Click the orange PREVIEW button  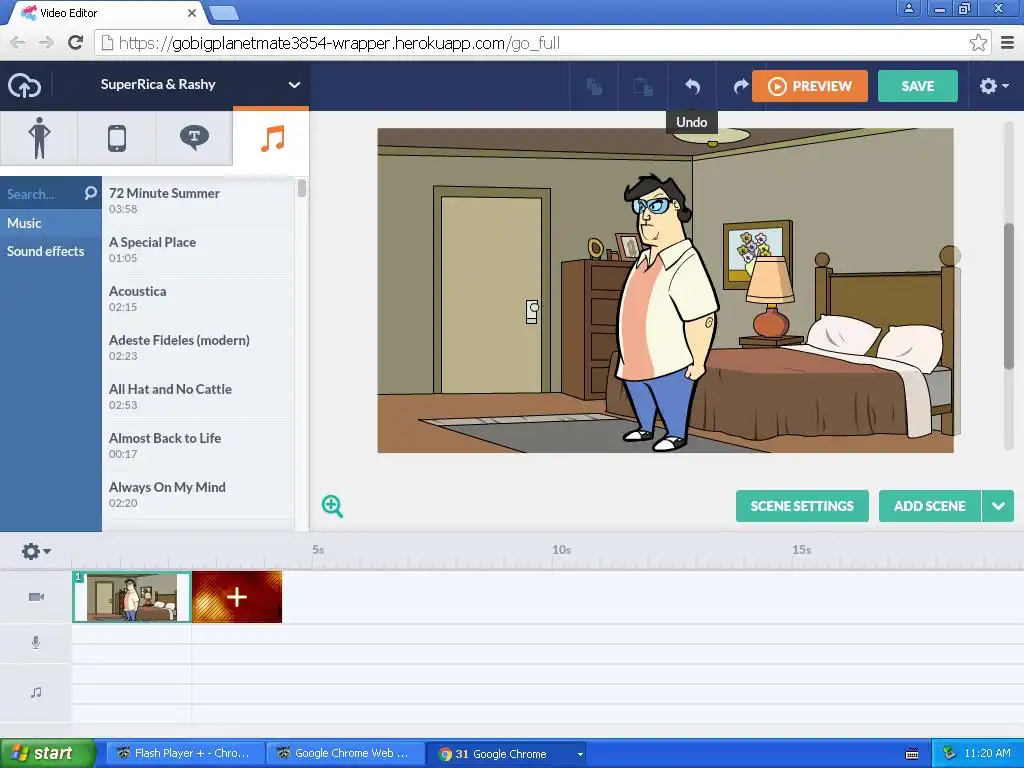tap(810, 86)
